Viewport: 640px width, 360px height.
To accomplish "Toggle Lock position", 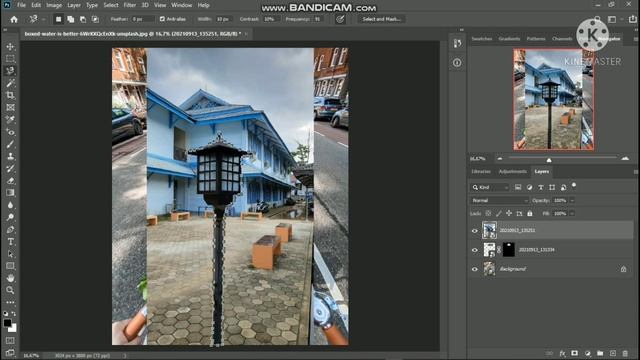I will 509,213.
